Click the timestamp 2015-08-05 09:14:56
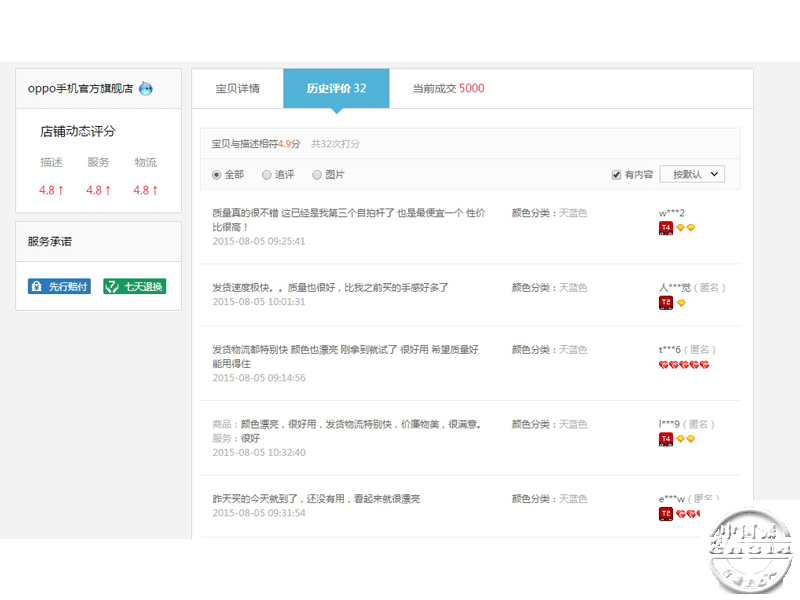 [x=259, y=378]
